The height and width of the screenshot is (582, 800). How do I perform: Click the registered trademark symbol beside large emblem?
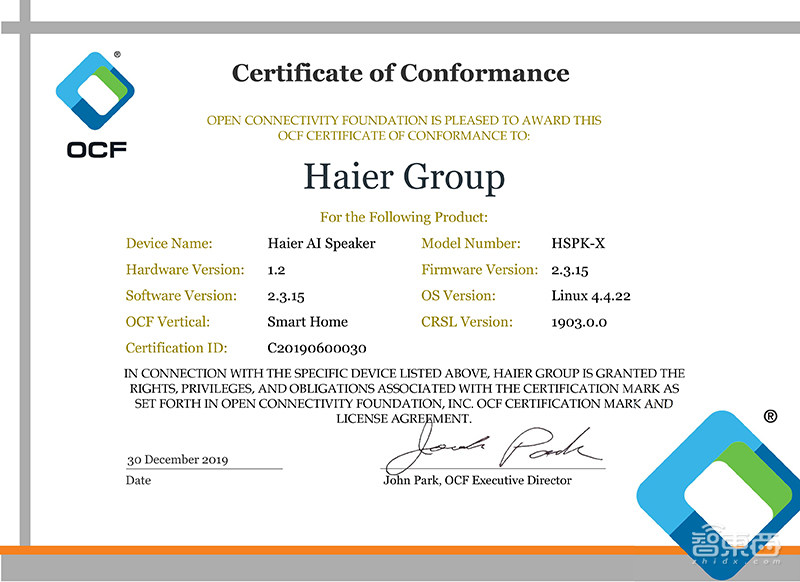(x=770, y=417)
